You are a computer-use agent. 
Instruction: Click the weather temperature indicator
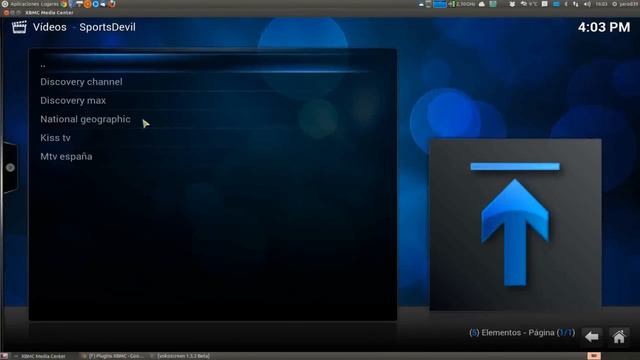click(x=529, y=4)
